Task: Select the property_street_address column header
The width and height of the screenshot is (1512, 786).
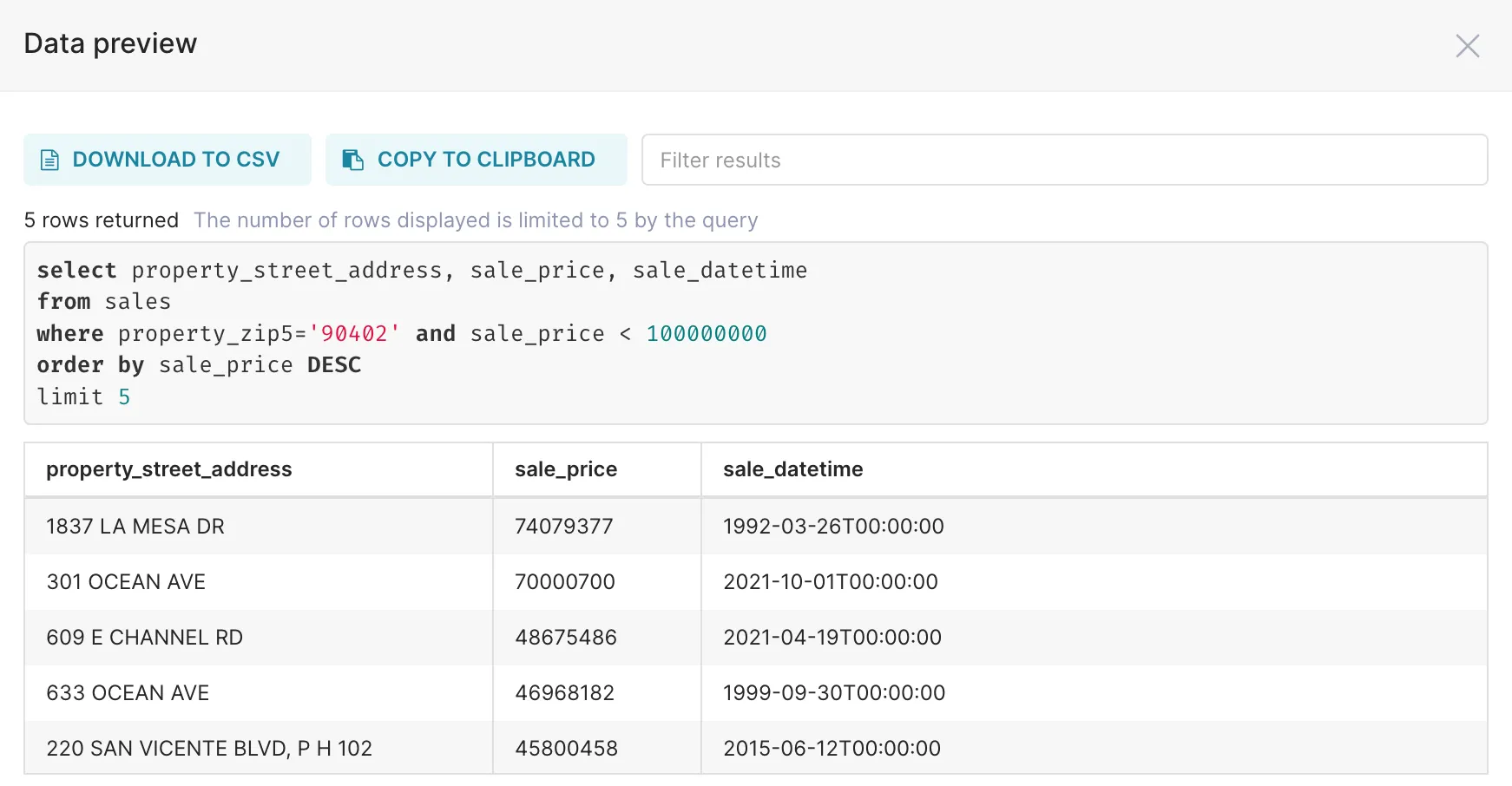Action: (x=169, y=469)
